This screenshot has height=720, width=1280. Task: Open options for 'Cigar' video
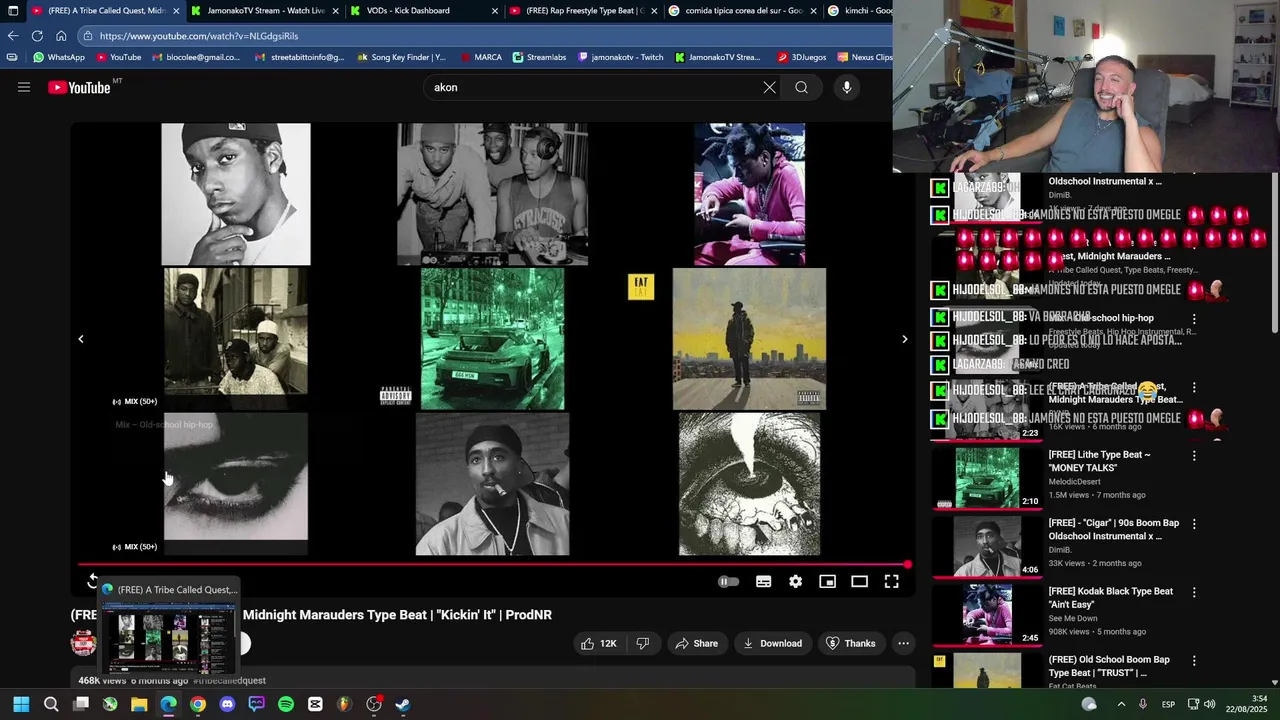pyautogui.click(x=1194, y=524)
